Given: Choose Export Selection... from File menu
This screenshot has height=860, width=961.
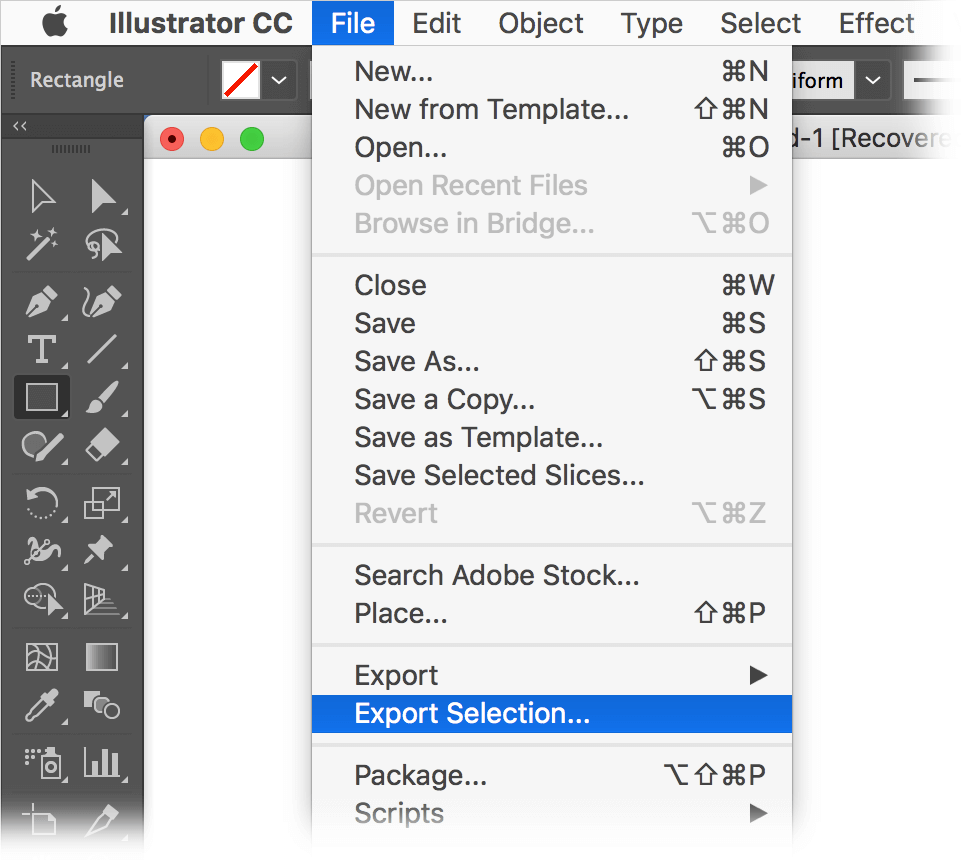Looking at the screenshot, I should [552, 713].
